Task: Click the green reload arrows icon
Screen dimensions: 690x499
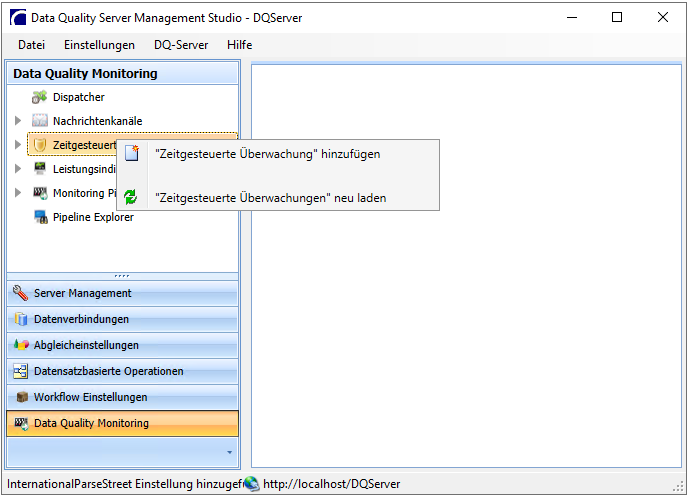Action: click(131, 197)
